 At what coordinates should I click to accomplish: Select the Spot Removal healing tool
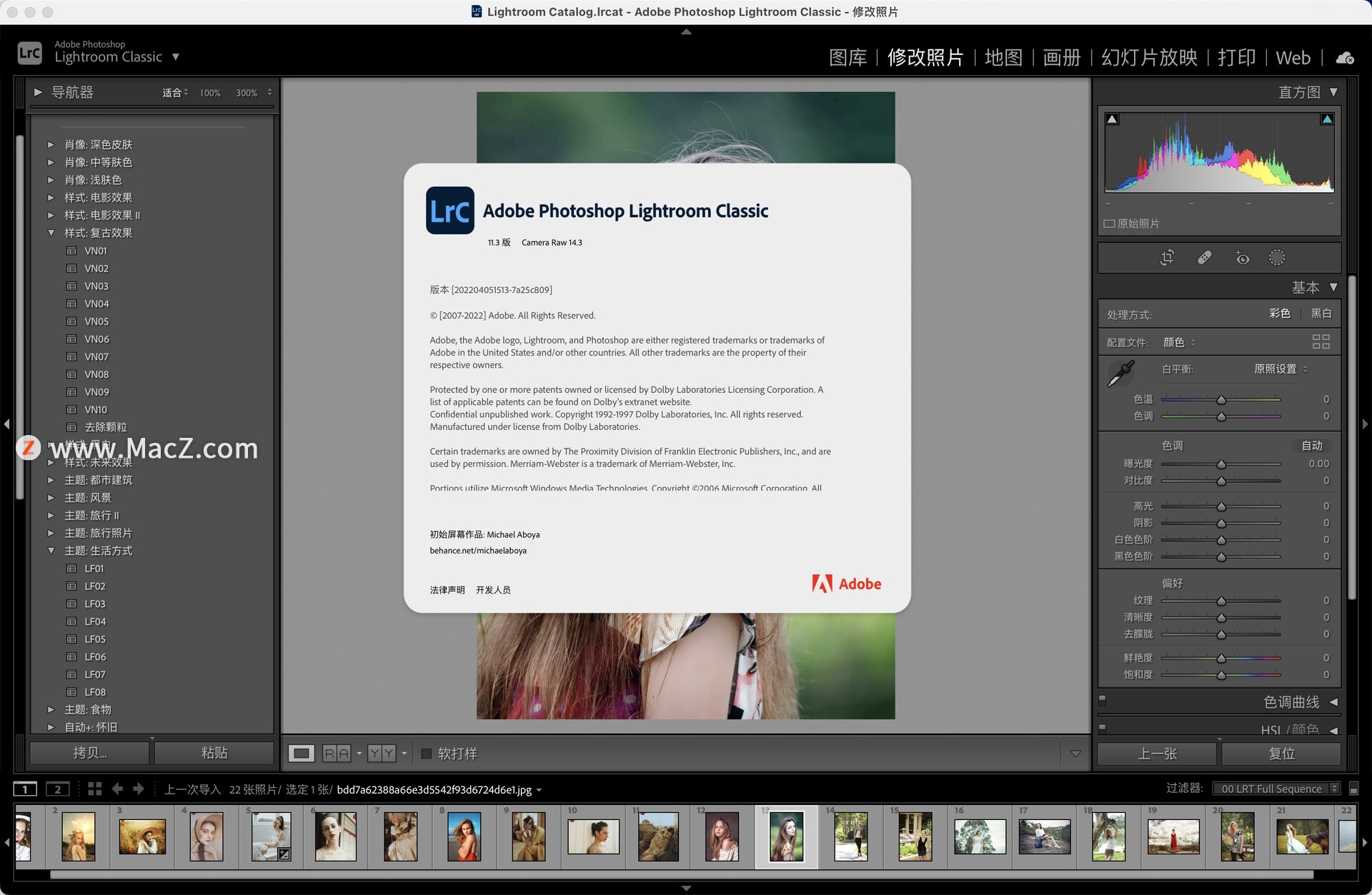(1204, 258)
